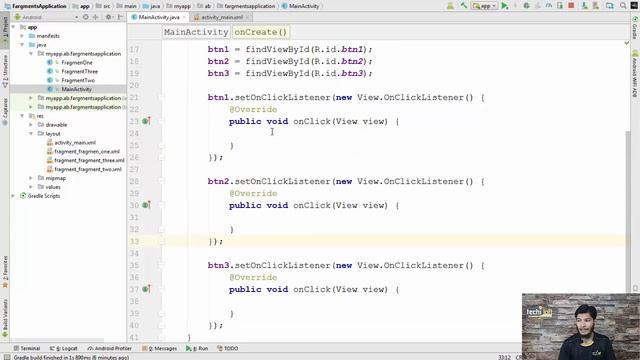Image resolution: width=640 pixels, height=360 pixels.
Task: Toggle the Favorites side tab
Action: 5,271
